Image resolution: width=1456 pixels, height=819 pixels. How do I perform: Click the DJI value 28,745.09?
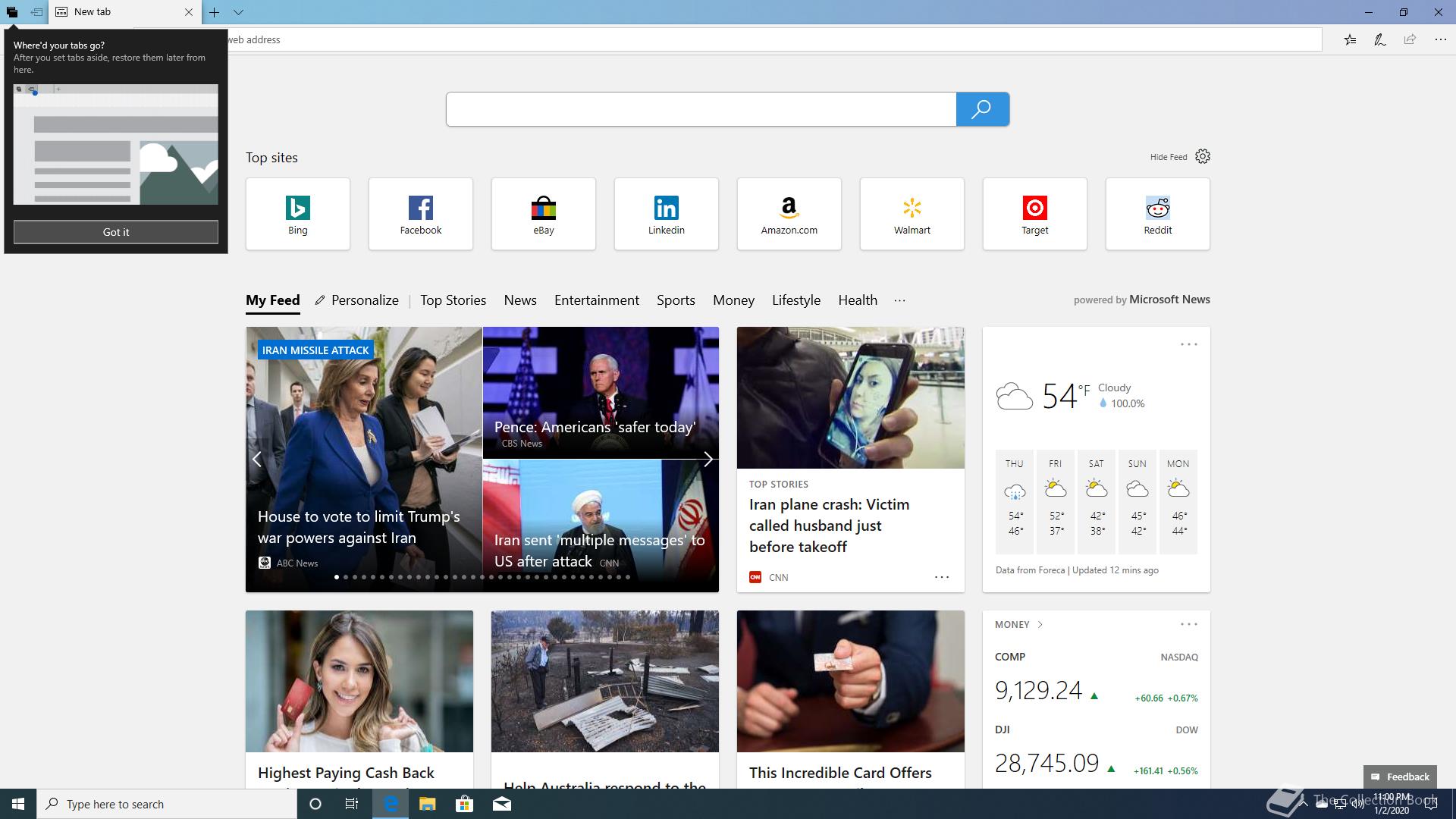click(x=1046, y=763)
